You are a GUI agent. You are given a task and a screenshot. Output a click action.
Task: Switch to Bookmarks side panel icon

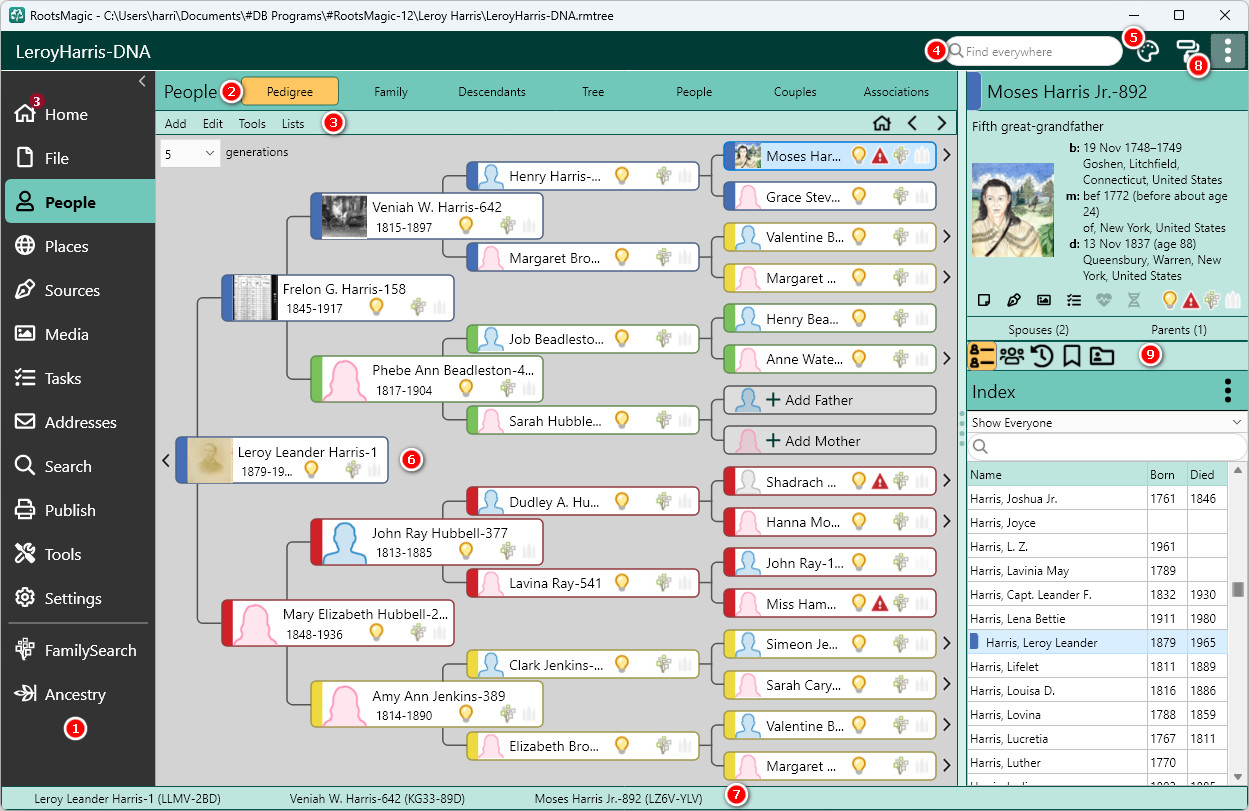[x=1072, y=356]
